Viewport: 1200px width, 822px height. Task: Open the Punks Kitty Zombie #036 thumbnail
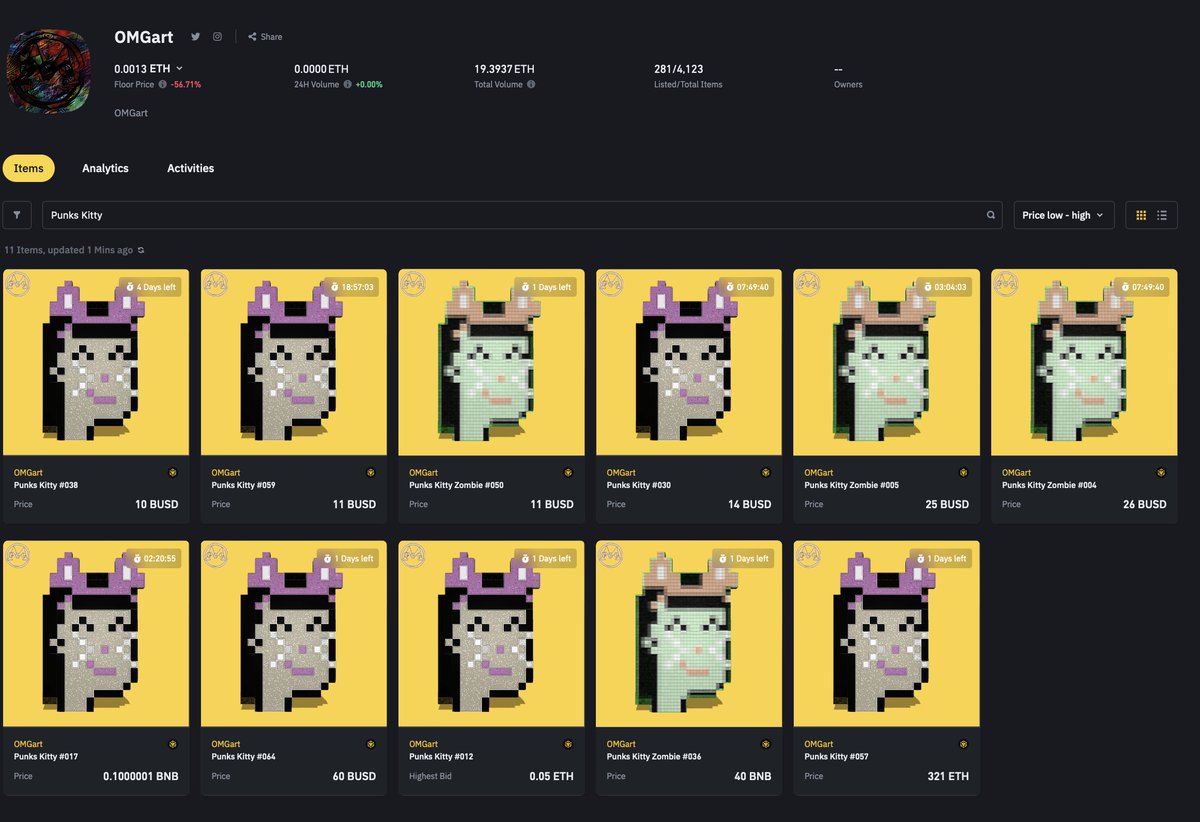[x=688, y=633]
